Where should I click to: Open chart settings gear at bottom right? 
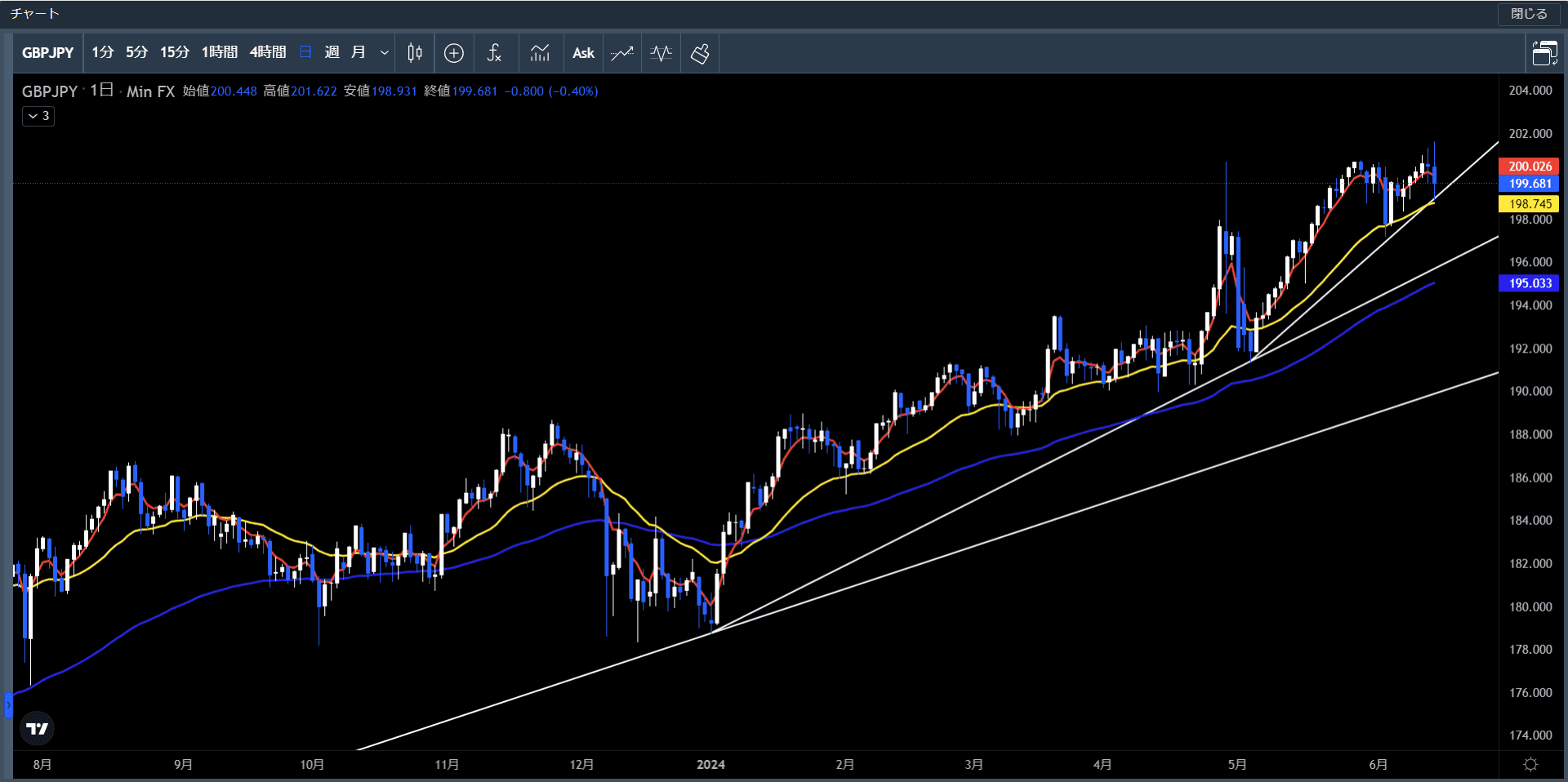pos(1531,764)
